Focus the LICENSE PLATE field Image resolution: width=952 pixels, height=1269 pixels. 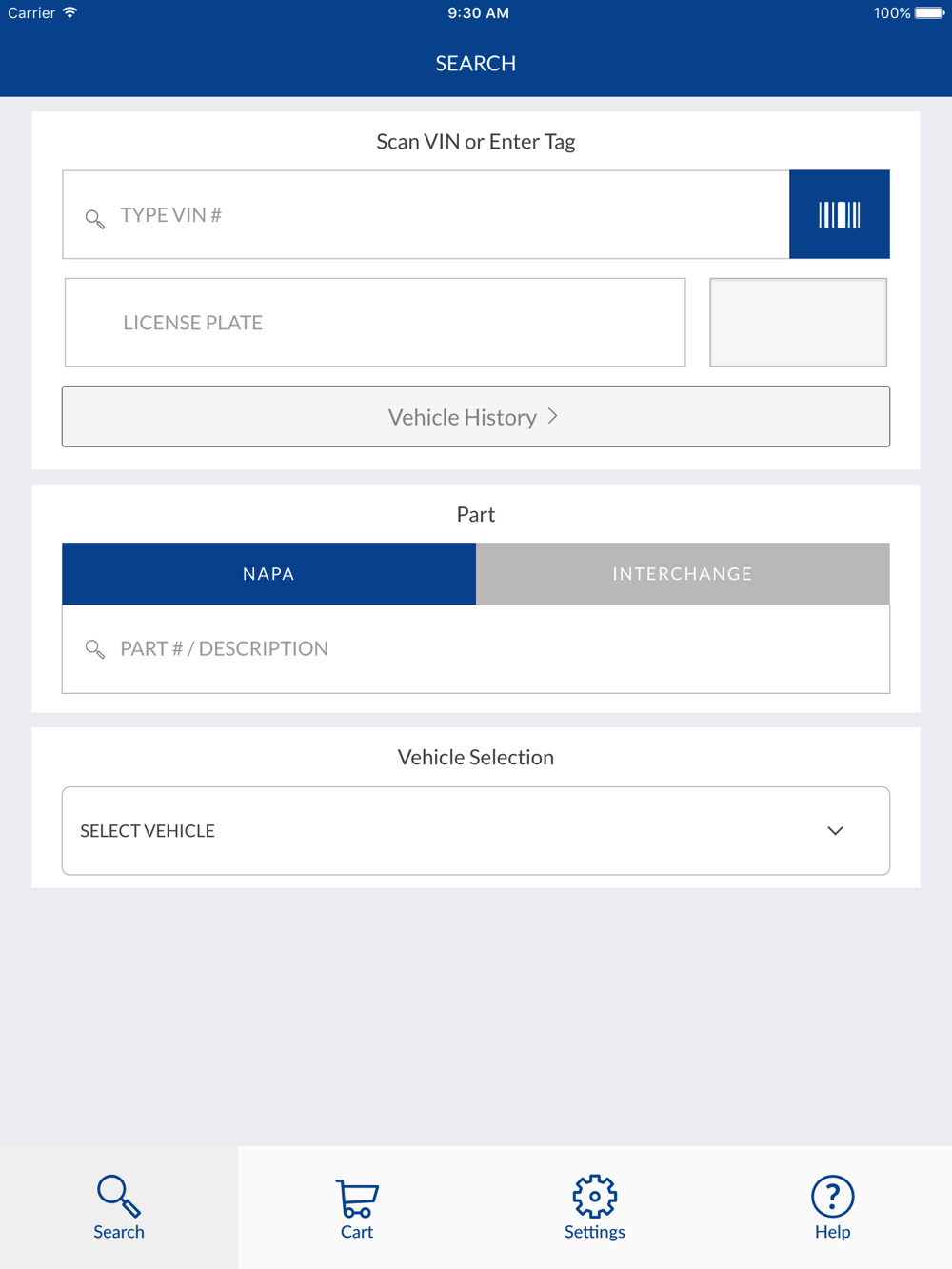[x=375, y=323]
